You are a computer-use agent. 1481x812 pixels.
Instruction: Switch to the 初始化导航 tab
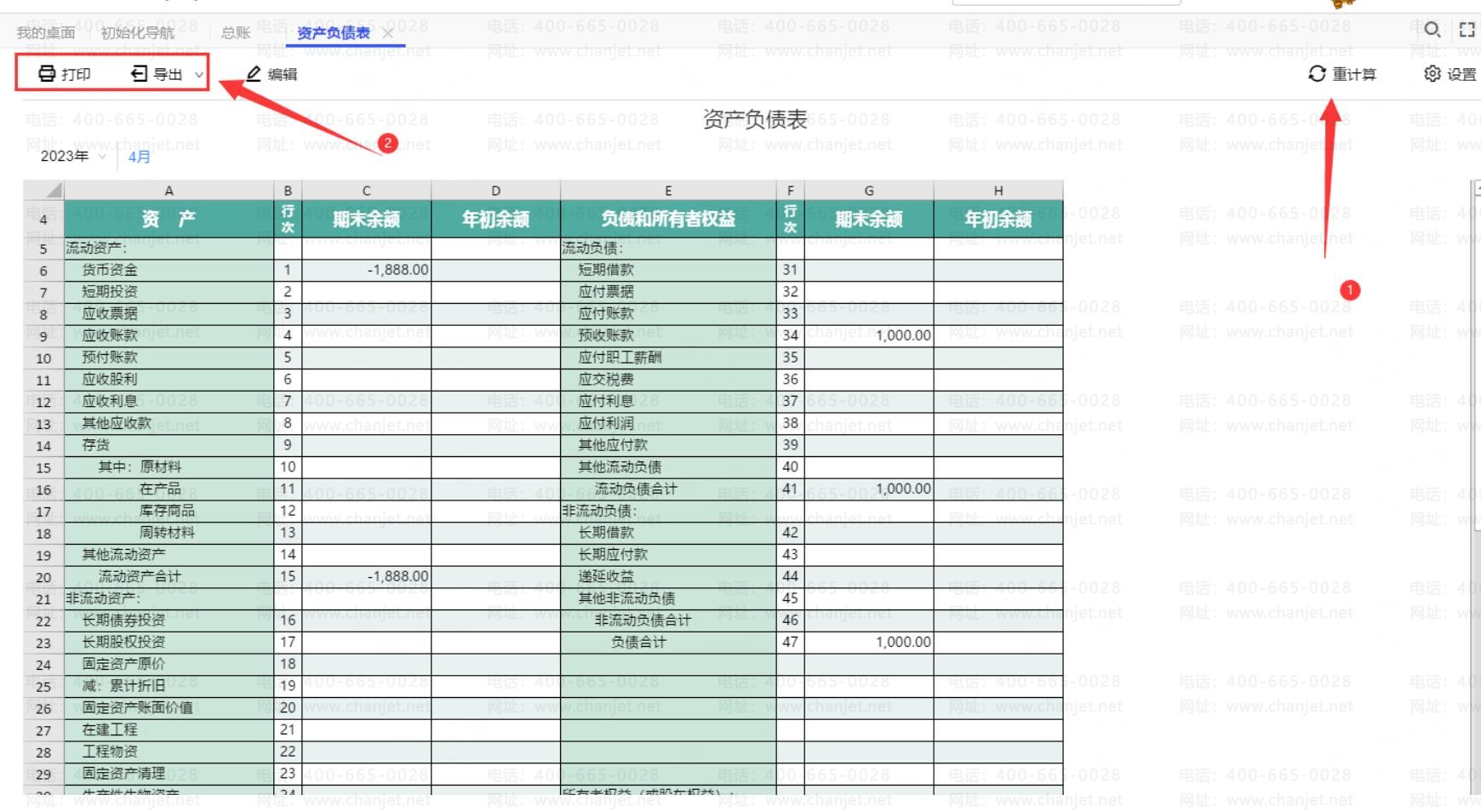click(137, 33)
